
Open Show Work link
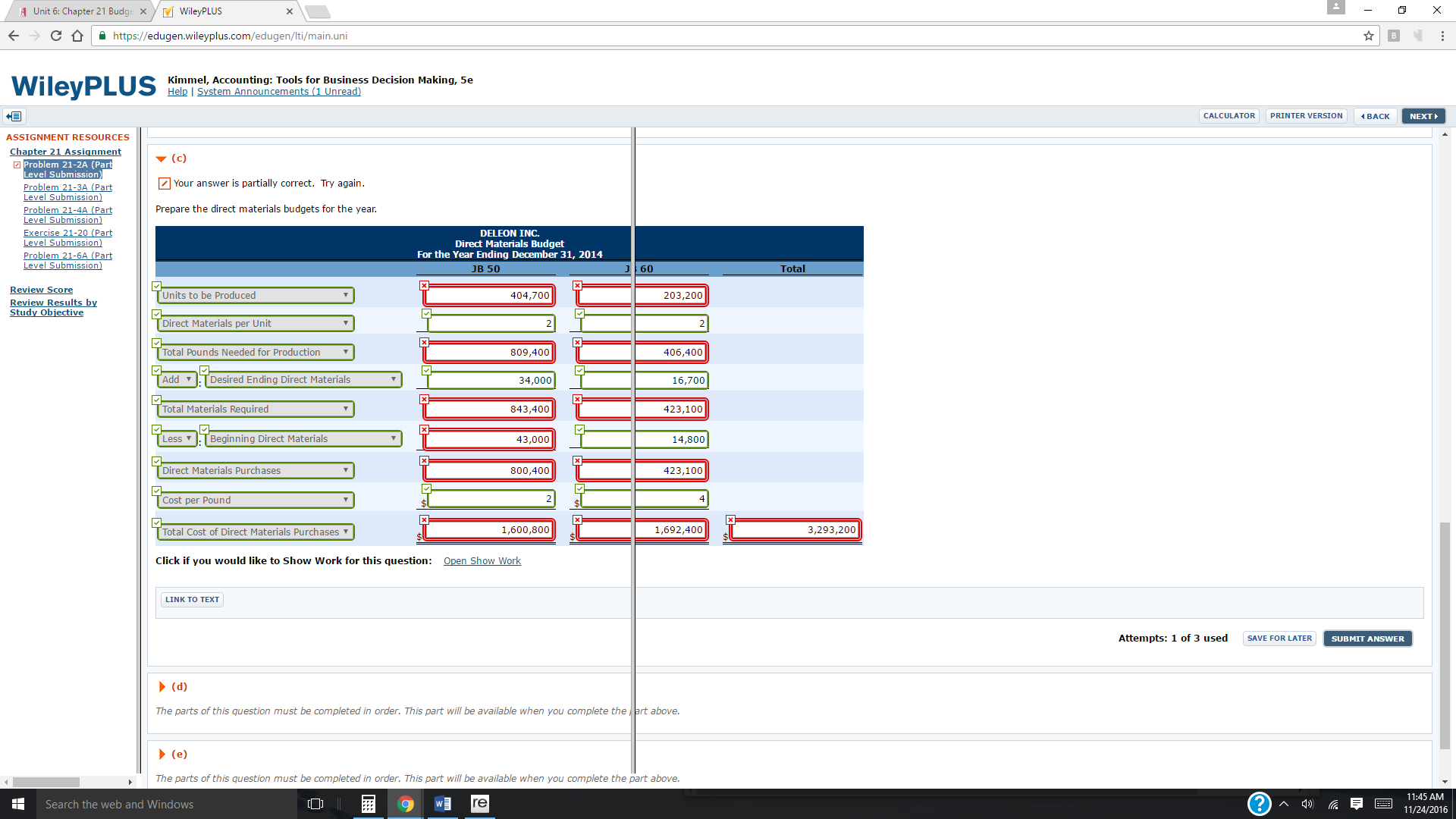click(x=482, y=561)
